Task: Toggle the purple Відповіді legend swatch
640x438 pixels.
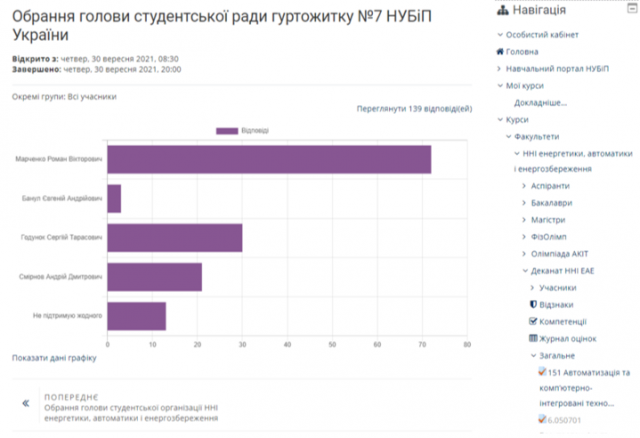Action: [227, 131]
